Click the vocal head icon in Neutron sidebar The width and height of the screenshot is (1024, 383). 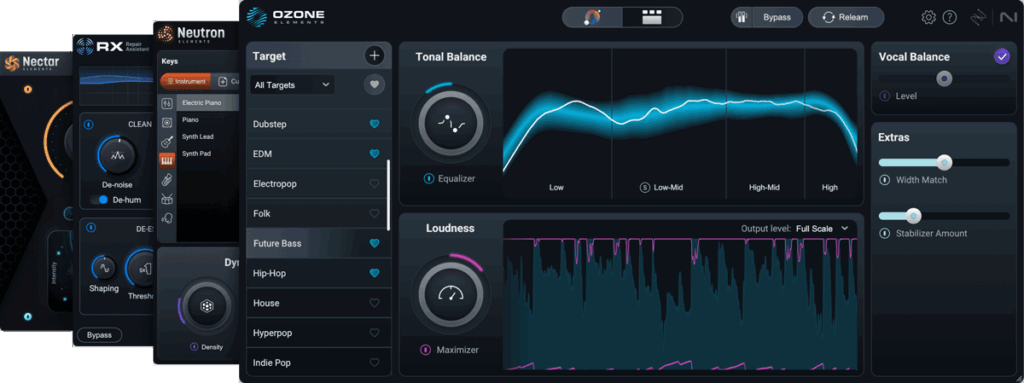pos(167,218)
